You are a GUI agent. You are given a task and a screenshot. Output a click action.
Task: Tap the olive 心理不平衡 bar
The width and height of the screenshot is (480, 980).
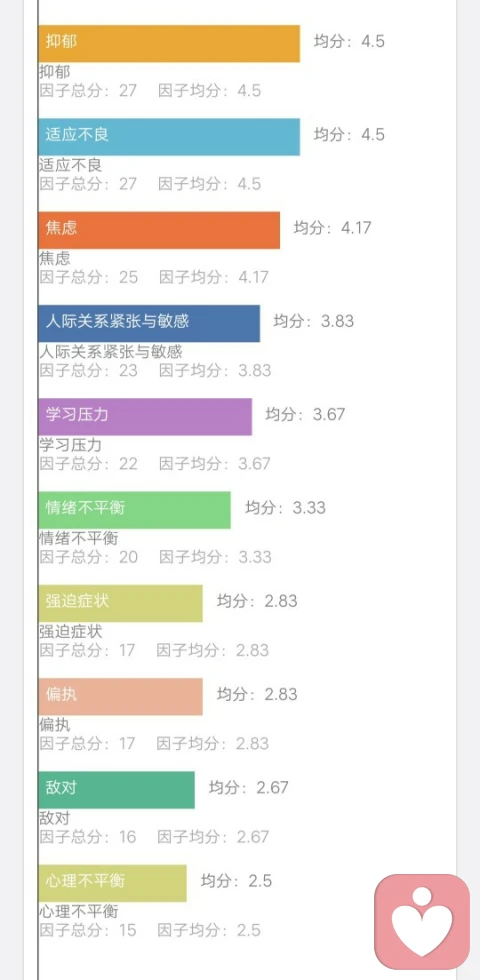coord(112,883)
